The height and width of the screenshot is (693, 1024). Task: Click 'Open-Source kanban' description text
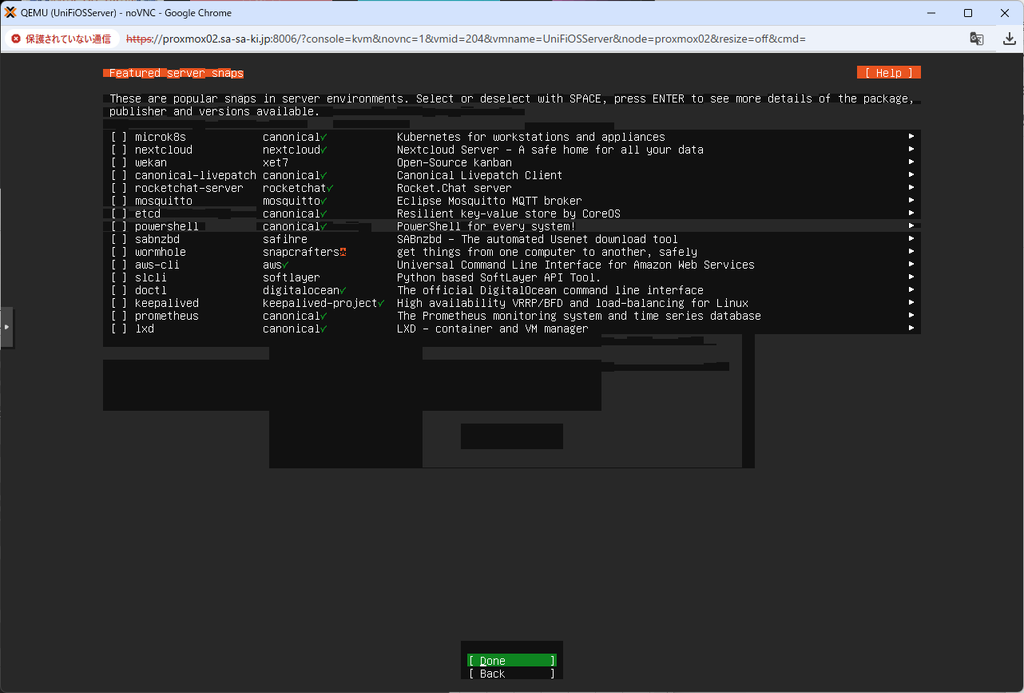click(455, 163)
